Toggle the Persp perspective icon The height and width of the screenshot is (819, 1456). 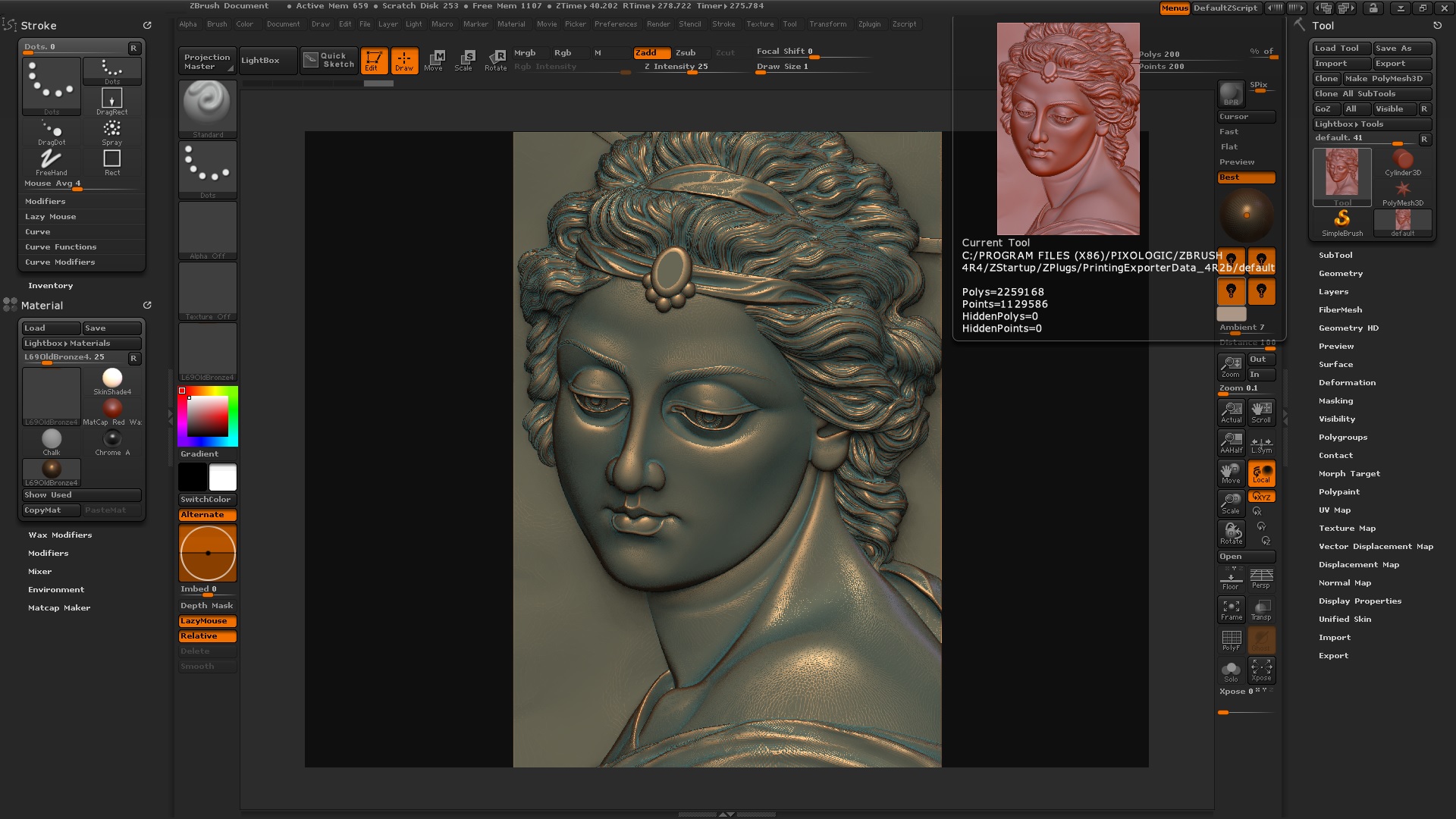[x=1261, y=579]
